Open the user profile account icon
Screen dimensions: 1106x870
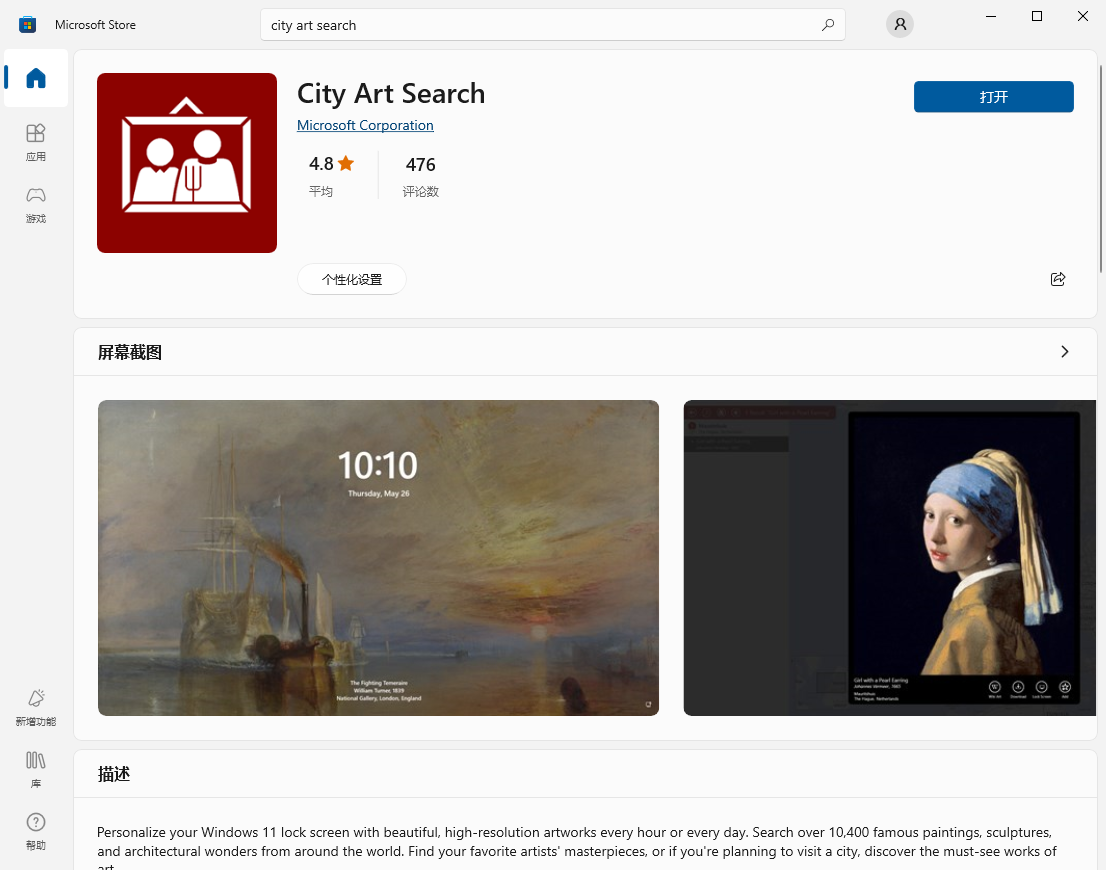900,25
